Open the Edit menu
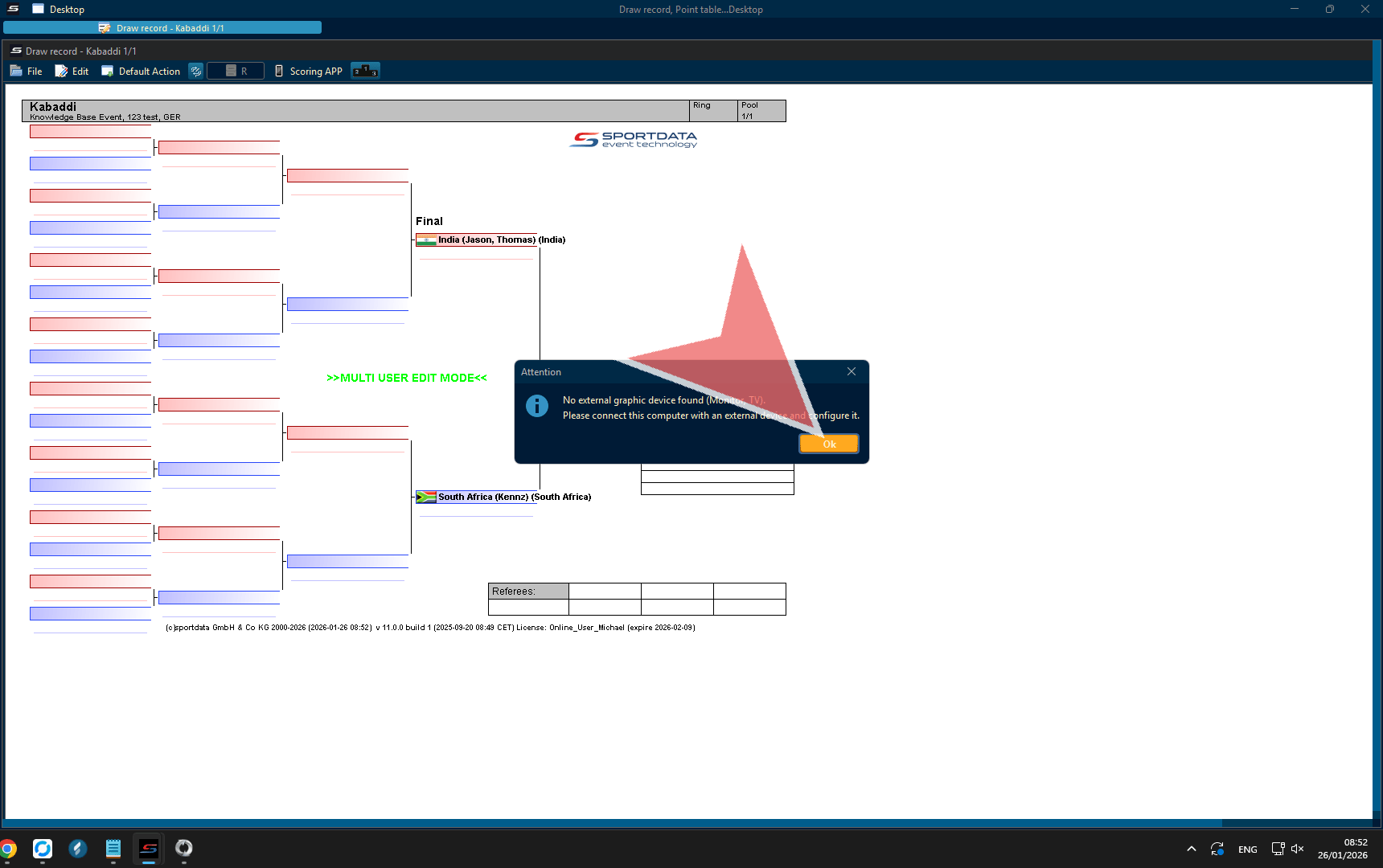Screen dimensions: 1383x868 pyautogui.click(x=72, y=72)
